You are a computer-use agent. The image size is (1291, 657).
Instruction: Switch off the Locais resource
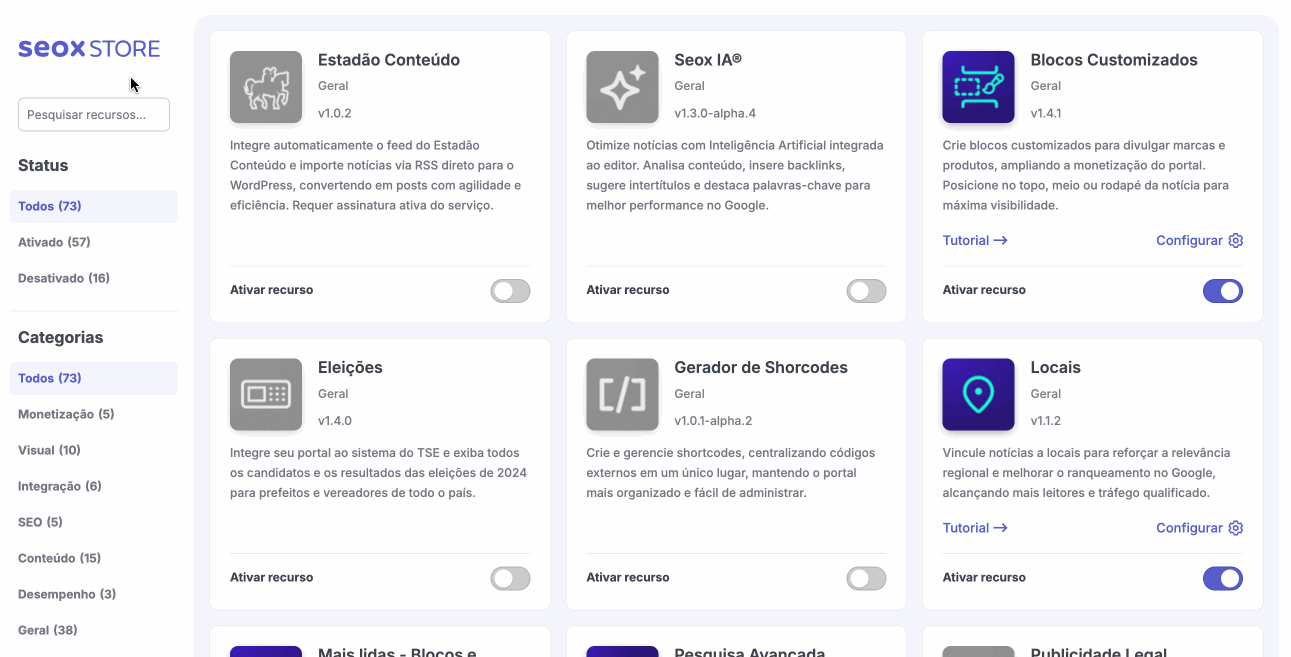click(x=1222, y=578)
